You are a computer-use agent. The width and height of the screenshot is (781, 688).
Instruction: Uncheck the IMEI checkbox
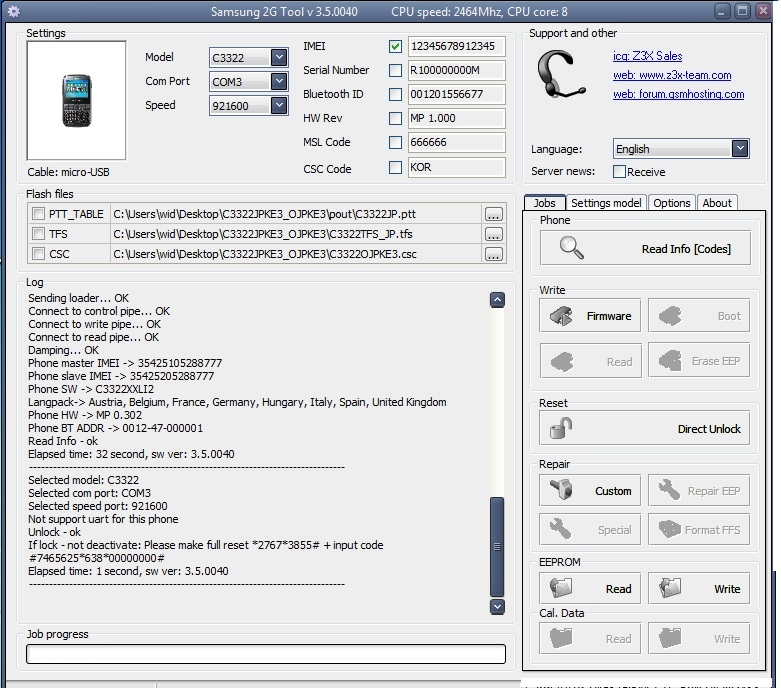(395, 46)
